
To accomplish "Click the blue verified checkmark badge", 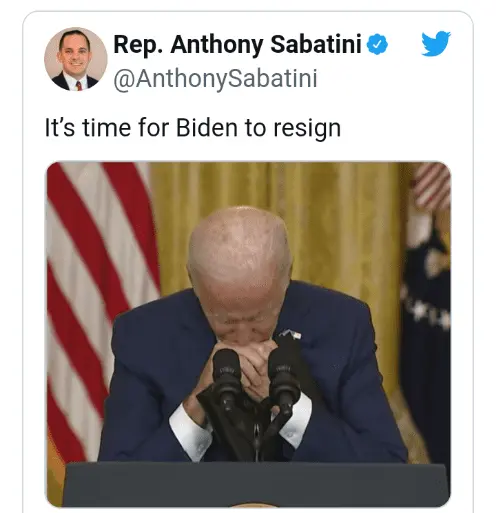I will (377, 44).
